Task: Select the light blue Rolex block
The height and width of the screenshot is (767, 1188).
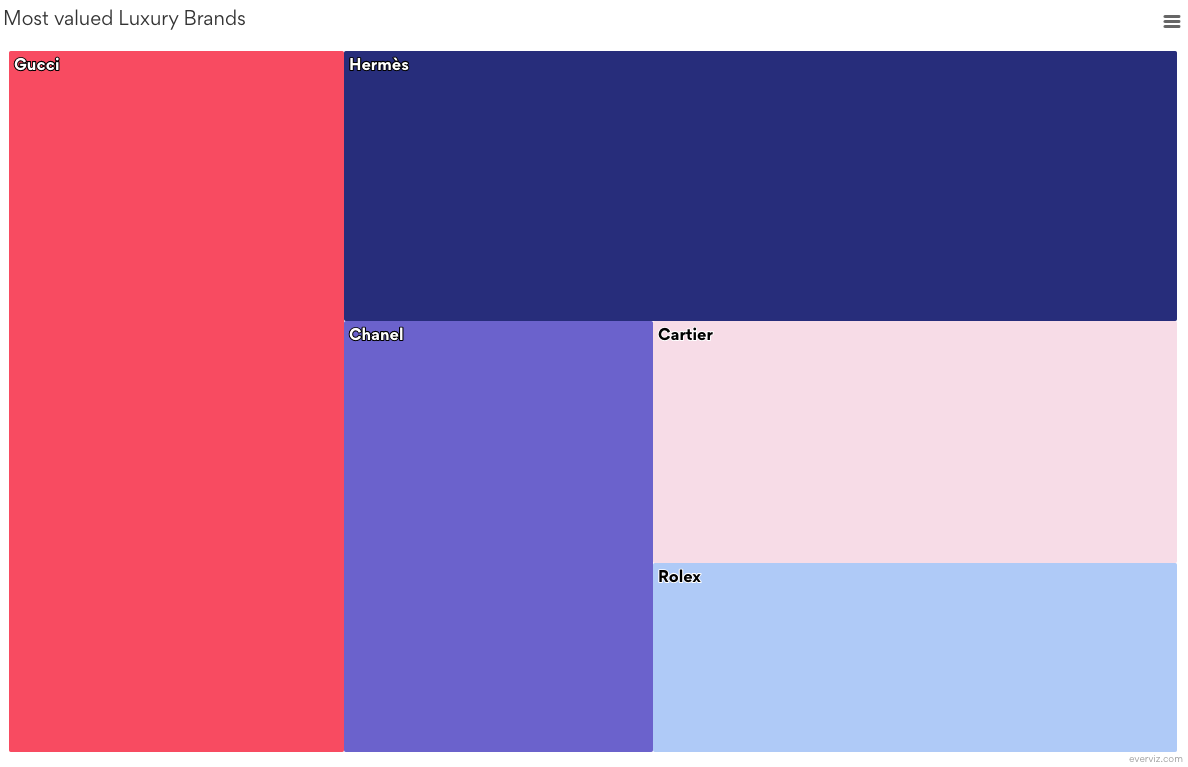Action: pyautogui.click(x=914, y=657)
